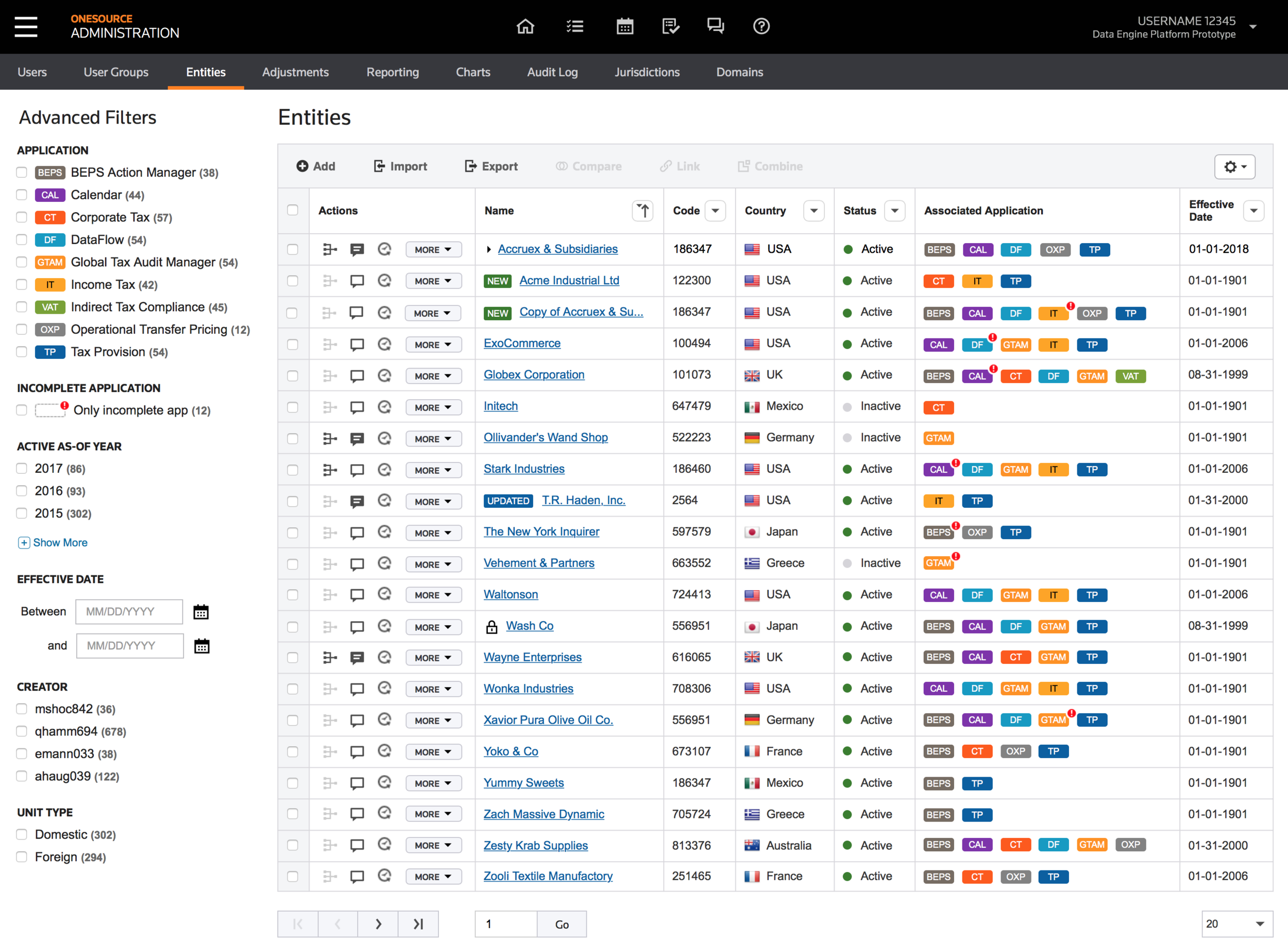Enable BEPS Action Manager filter checkbox
This screenshot has width=1288, height=942.
(x=22, y=172)
